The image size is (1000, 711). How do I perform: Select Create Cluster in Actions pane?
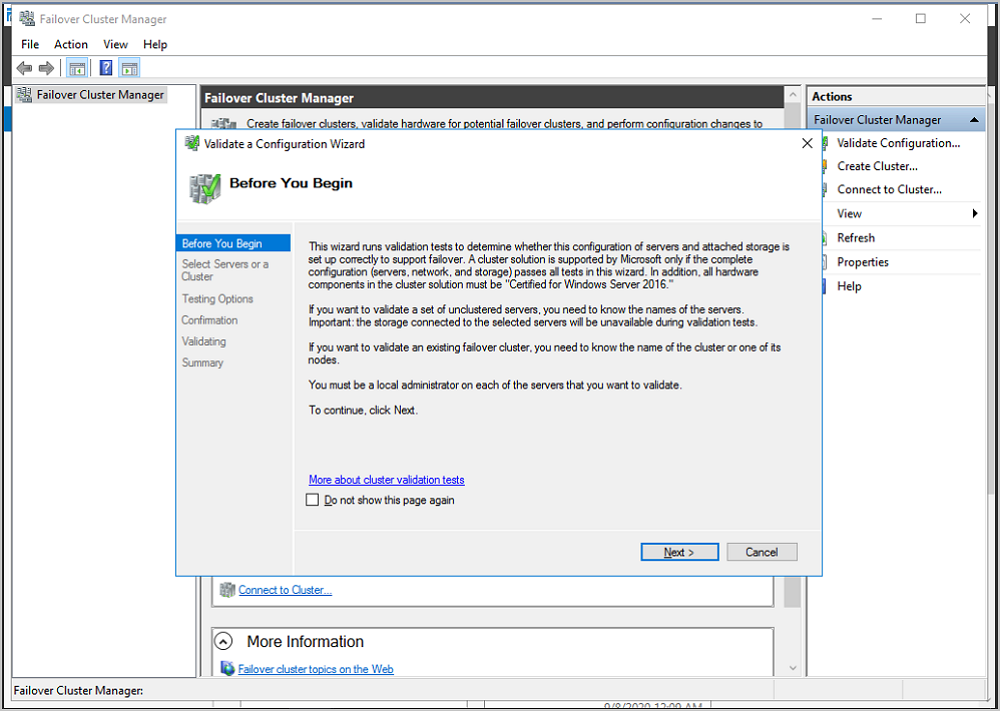[x=878, y=166]
